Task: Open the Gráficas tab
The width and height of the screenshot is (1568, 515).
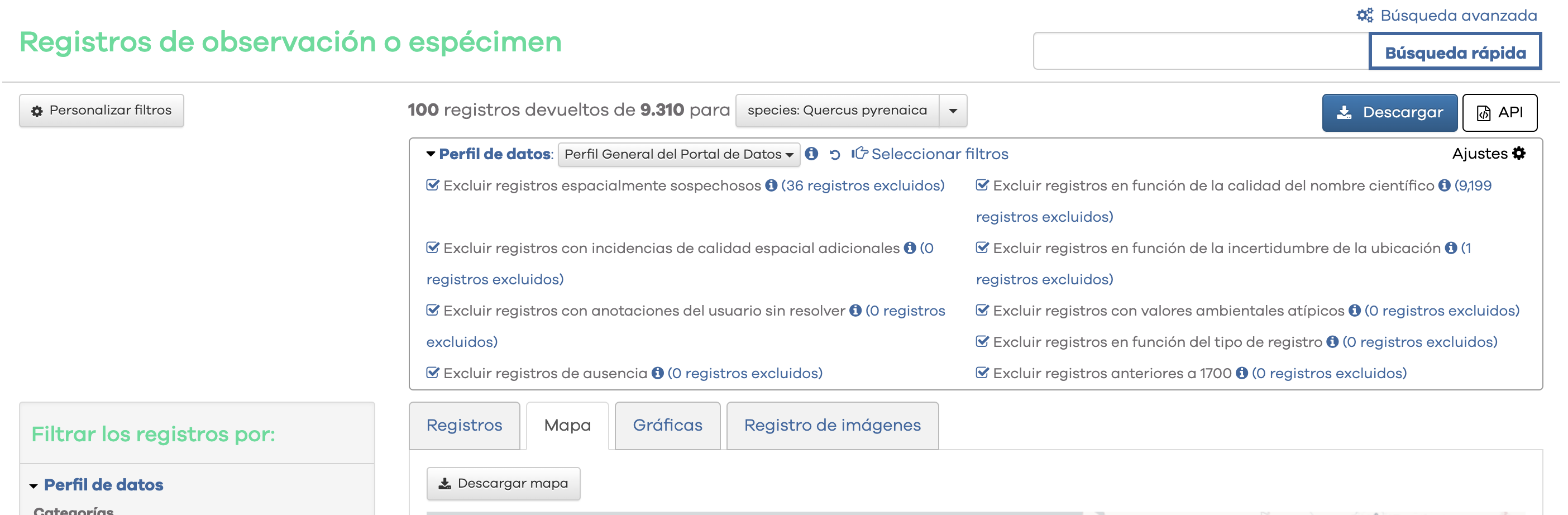Action: click(667, 425)
